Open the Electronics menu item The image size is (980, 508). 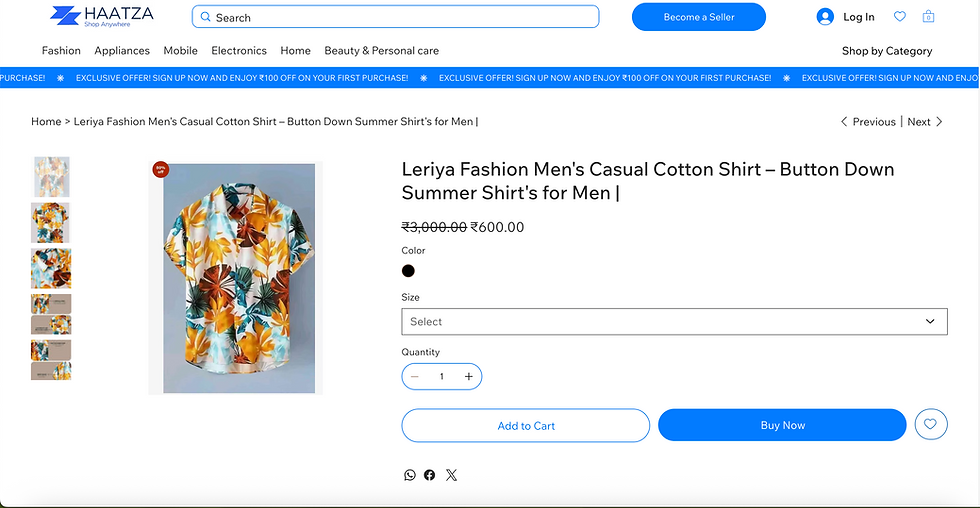click(239, 51)
